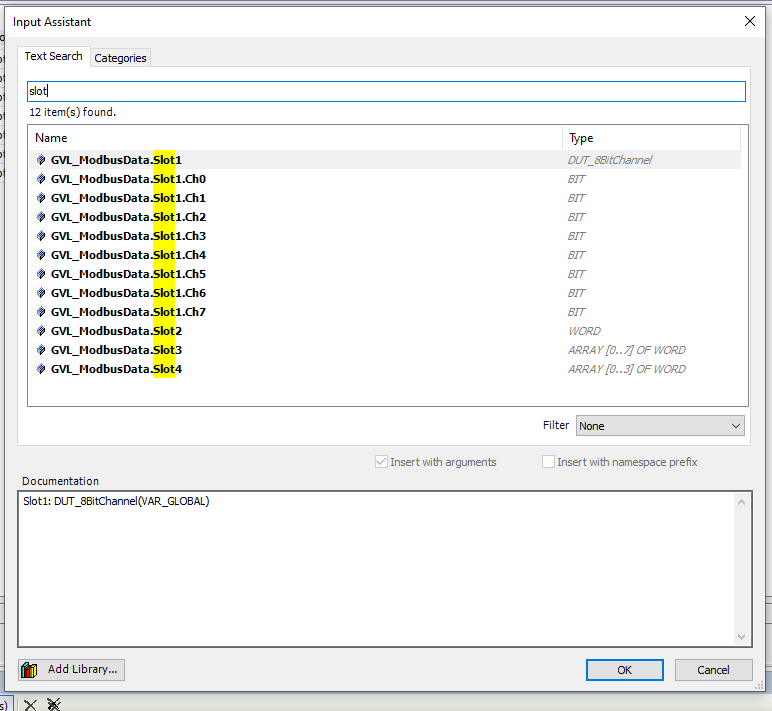Click variable icon beside Slot1.Ch7 row
772x711 pixels.
click(x=41, y=312)
